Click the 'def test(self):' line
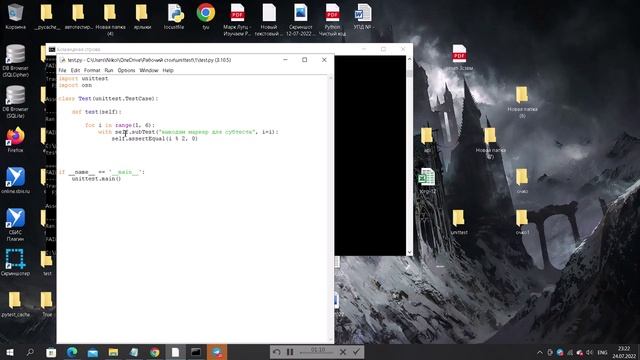The image size is (640, 360). pos(97,112)
